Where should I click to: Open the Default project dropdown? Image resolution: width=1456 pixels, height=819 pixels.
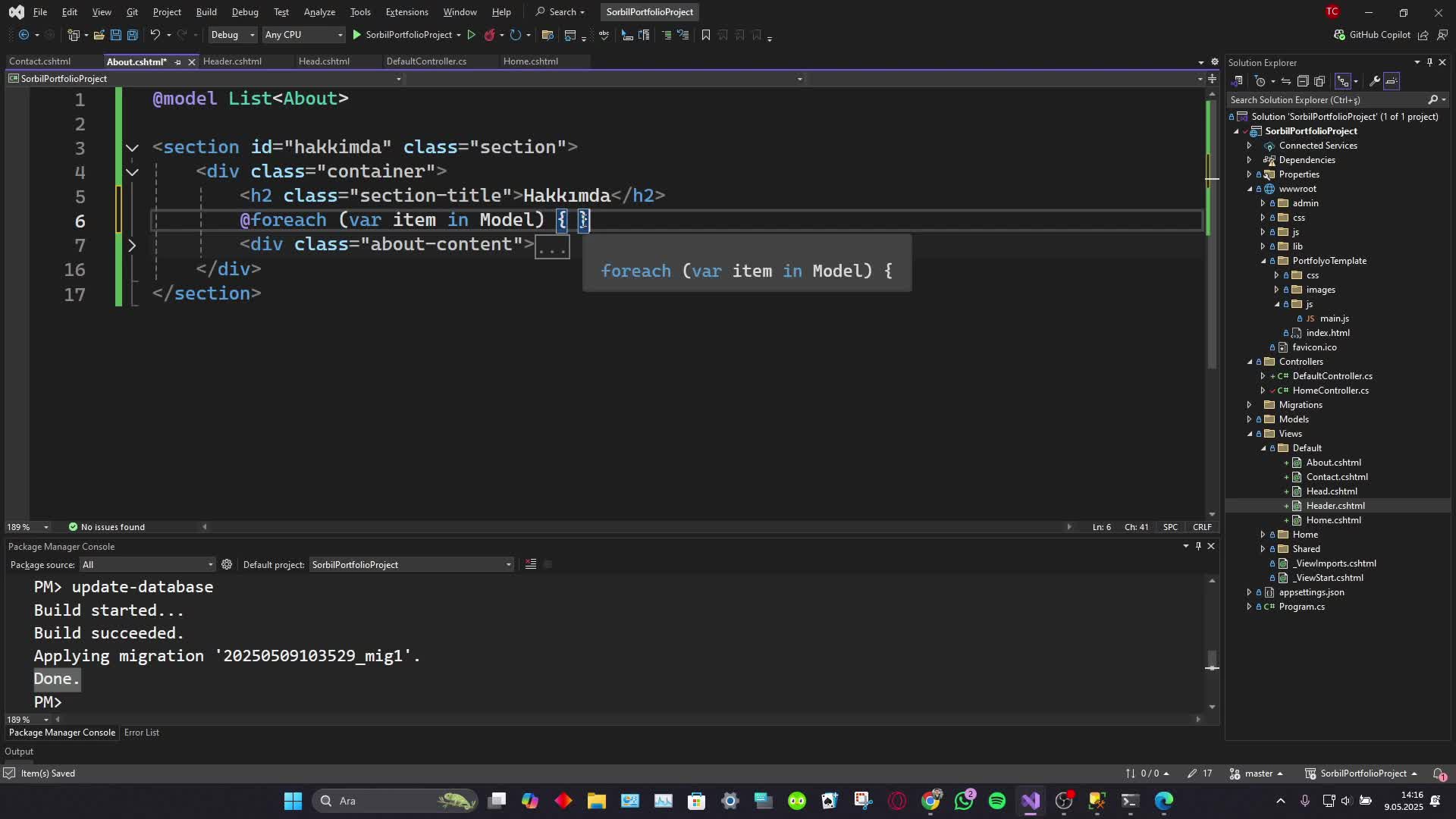click(412, 564)
